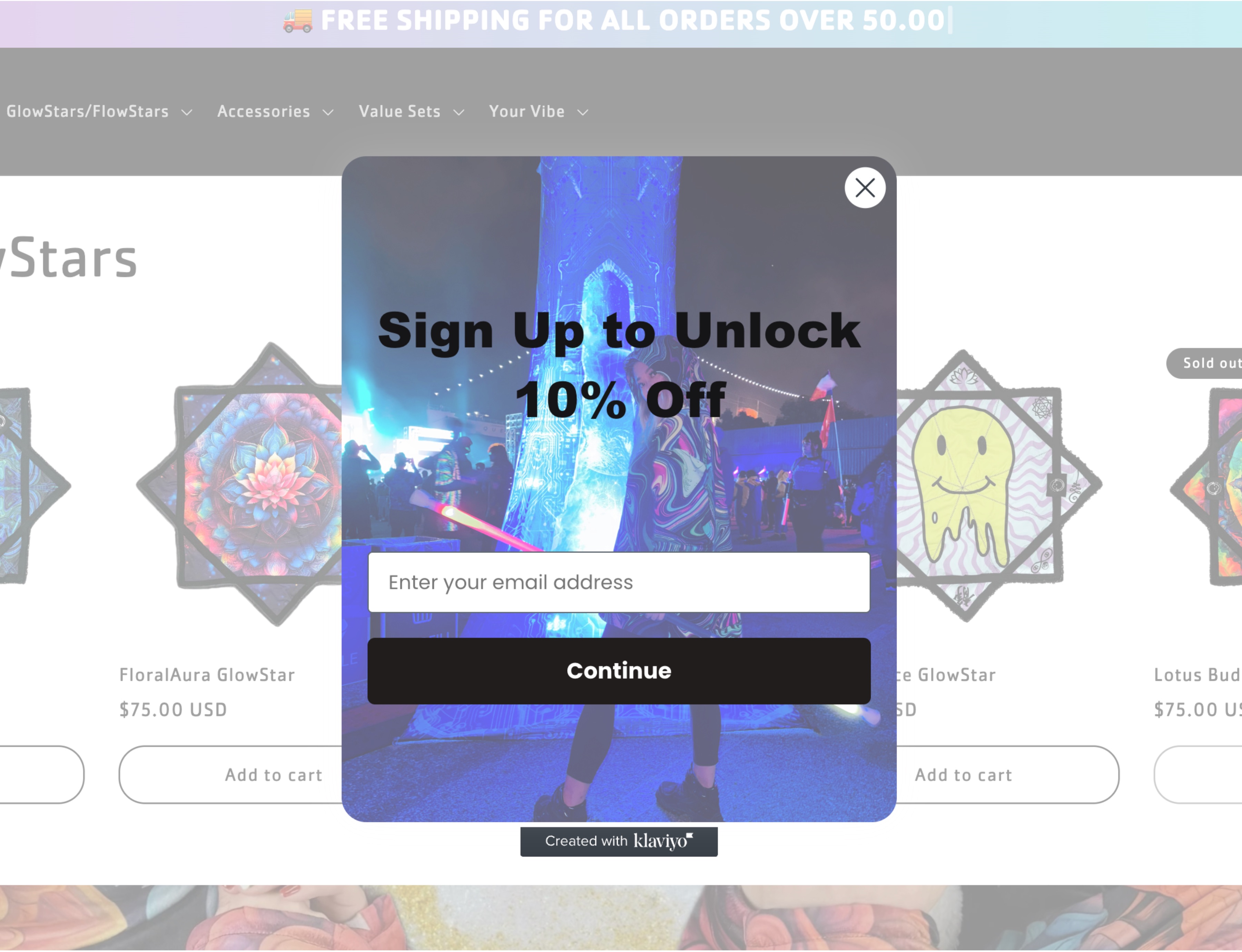Open the Accessories menu item
Image resolution: width=1242 pixels, height=952 pixels.
(264, 112)
